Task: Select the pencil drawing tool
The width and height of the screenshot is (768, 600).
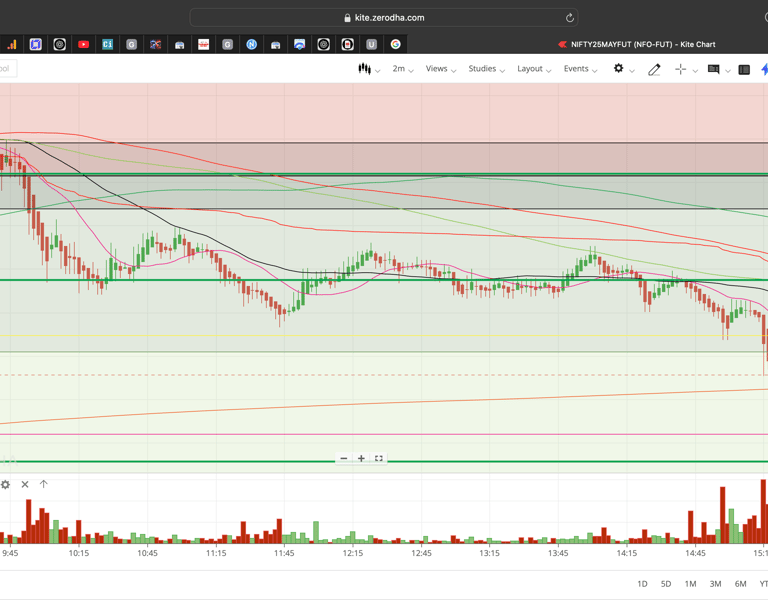Action: [x=654, y=70]
